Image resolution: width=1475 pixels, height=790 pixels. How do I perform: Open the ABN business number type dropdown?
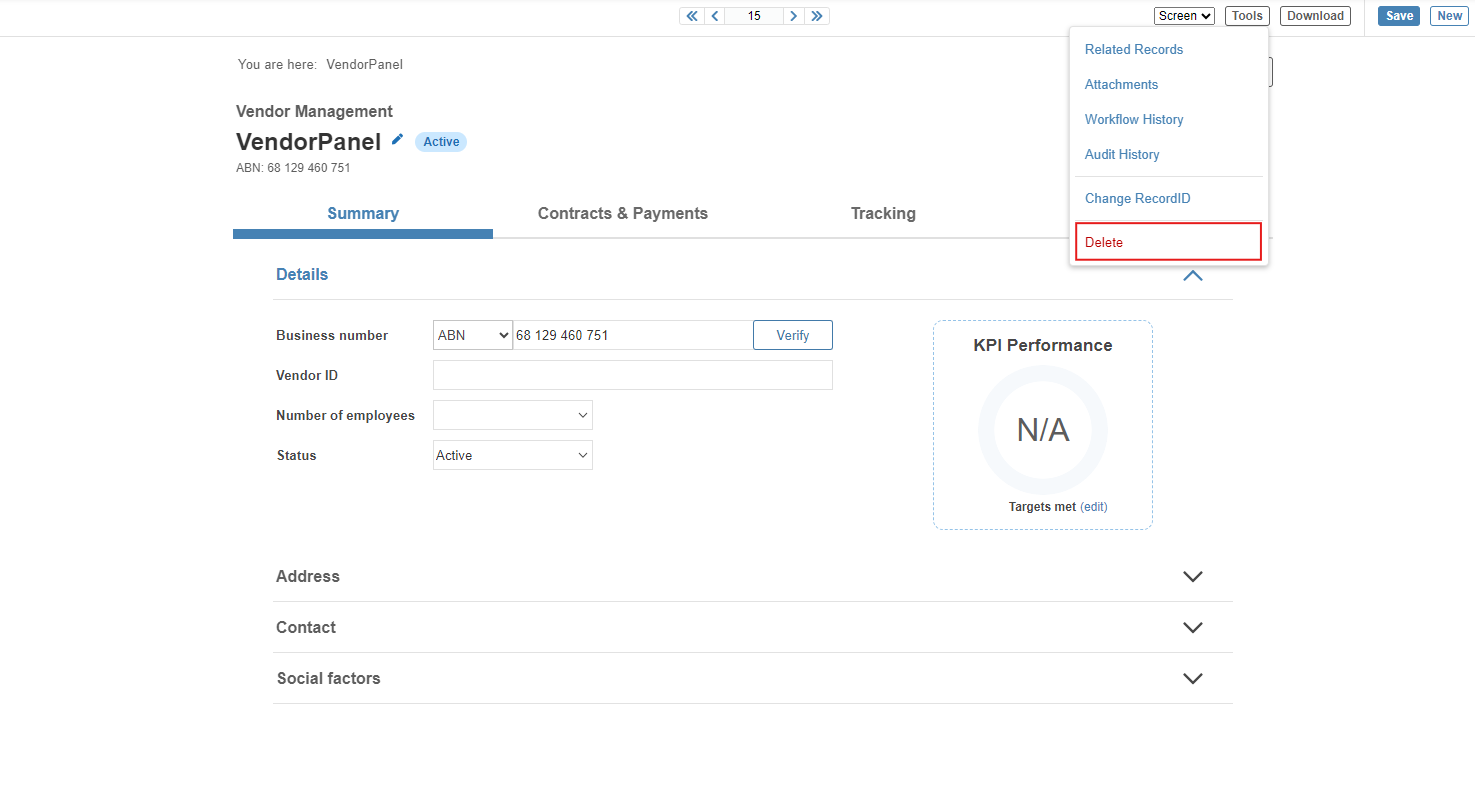[473, 335]
